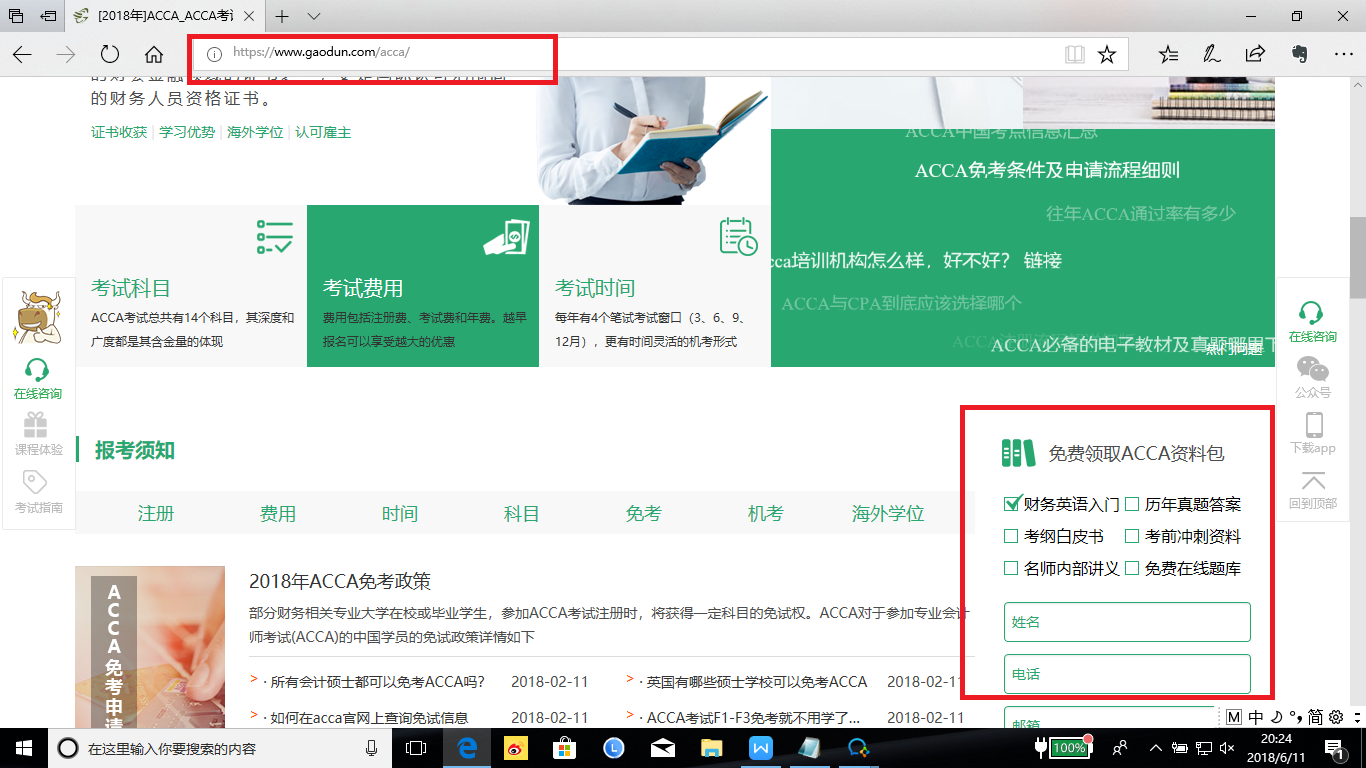Show tabs you've set aside
This screenshot has width=1366, height=768.
click(16, 16)
